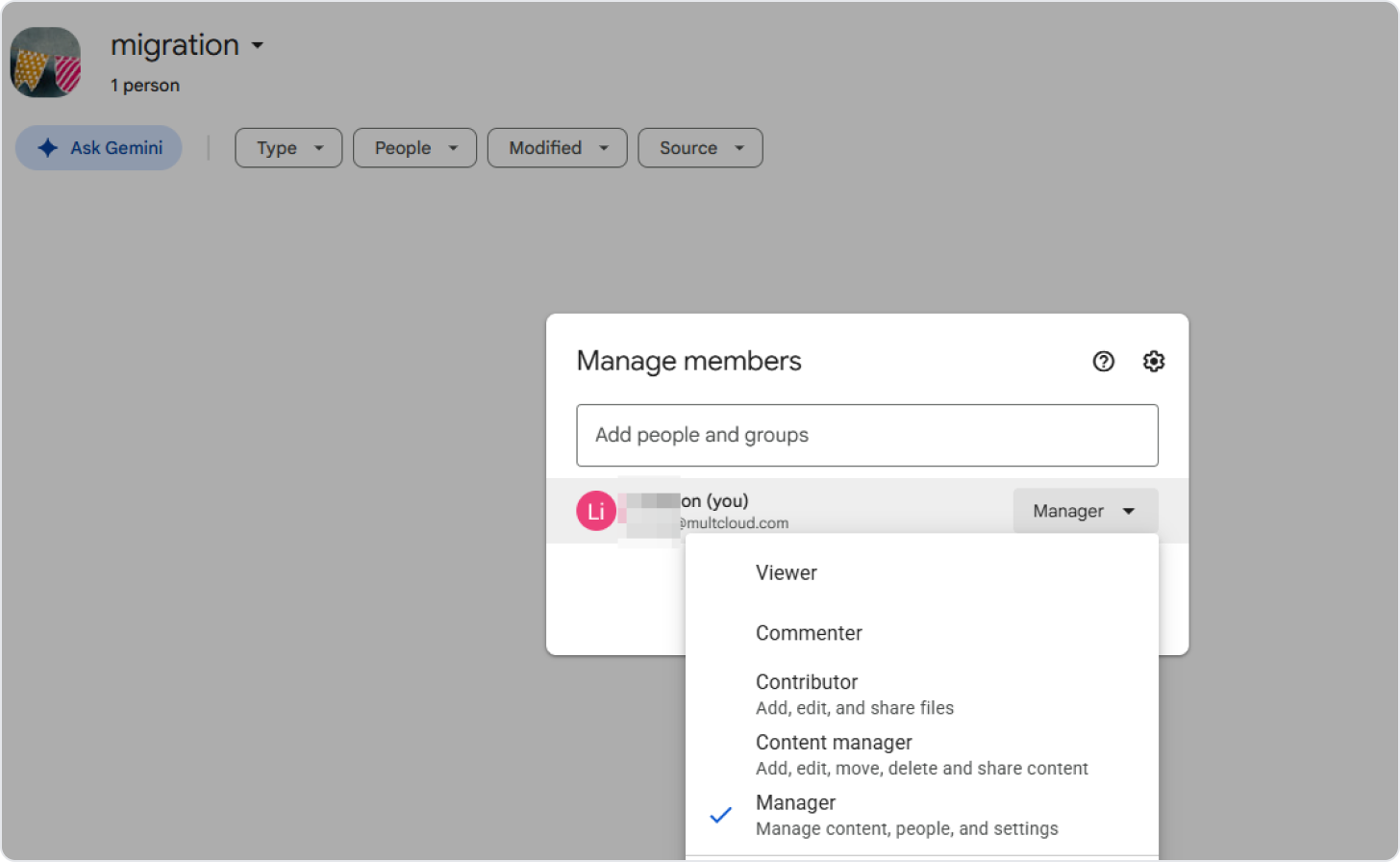Viewport: 1400px width, 862px height.
Task: Open the Type filter dropdown
Action: click(288, 148)
